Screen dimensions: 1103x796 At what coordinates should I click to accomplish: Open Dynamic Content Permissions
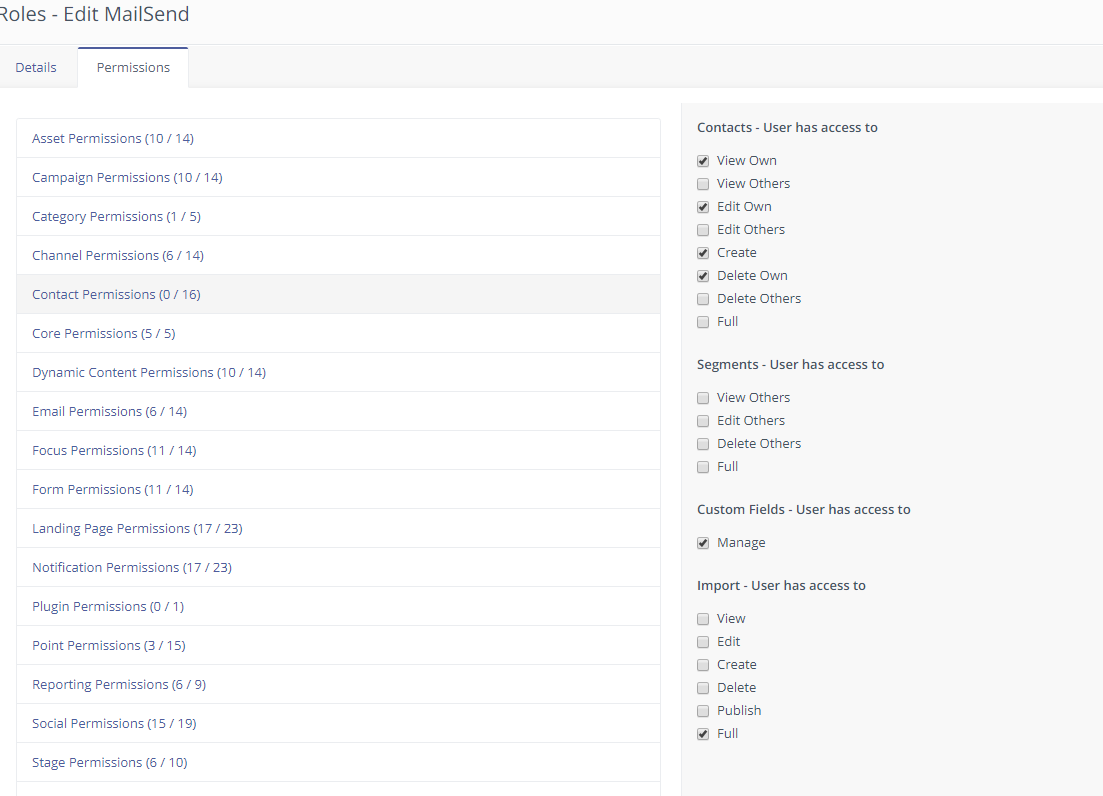149,372
